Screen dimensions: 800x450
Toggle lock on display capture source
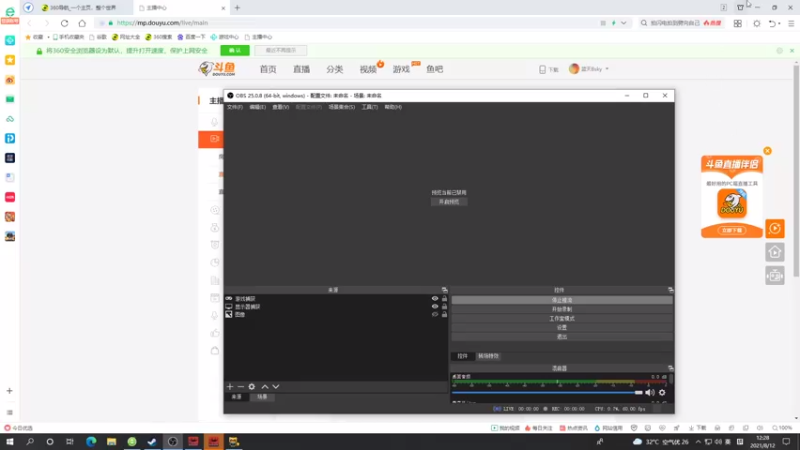click(444, 307)
